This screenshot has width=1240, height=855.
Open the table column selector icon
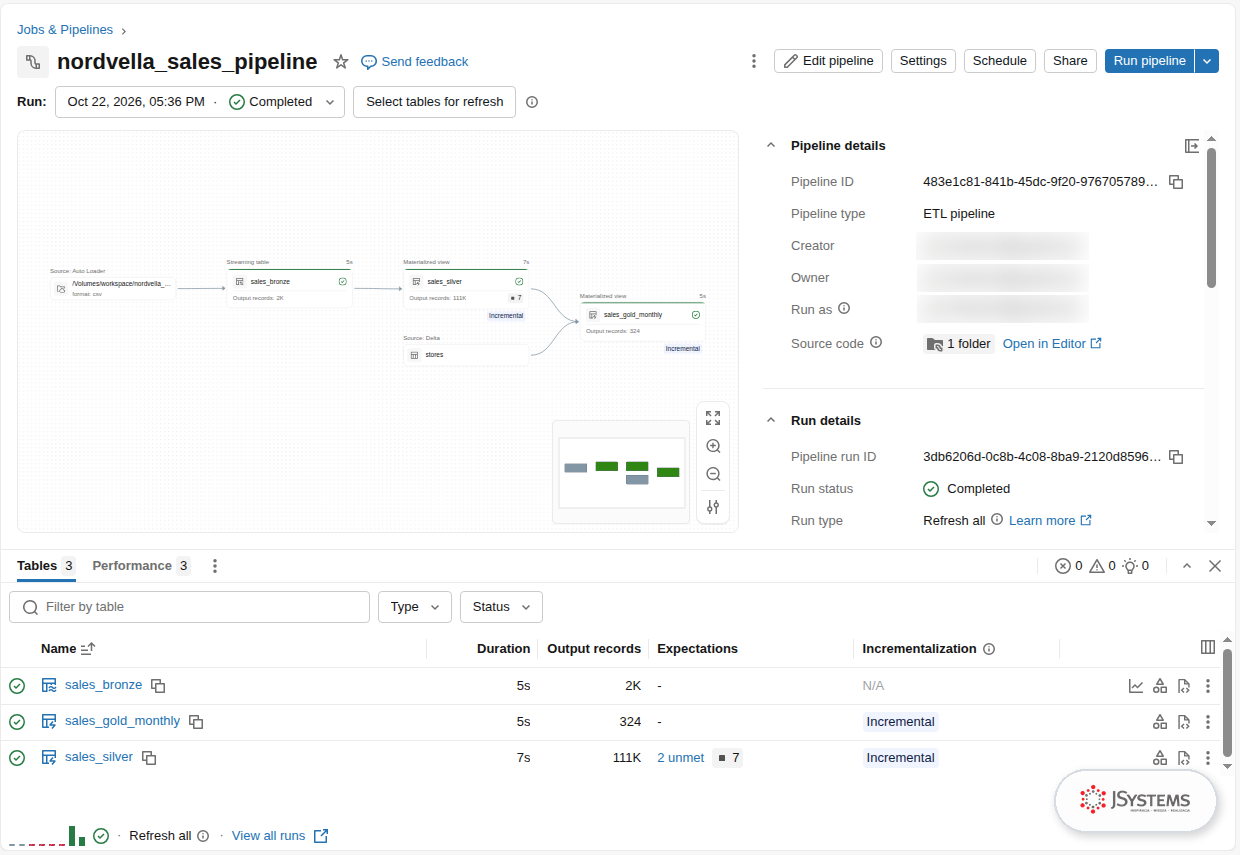click(x=1208, y=647)
